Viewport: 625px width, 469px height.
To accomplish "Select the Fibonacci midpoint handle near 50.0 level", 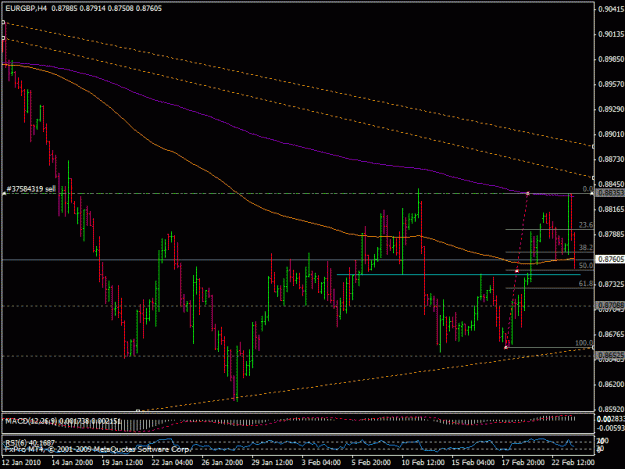I will pyautogui.click(x=517, y=271).
